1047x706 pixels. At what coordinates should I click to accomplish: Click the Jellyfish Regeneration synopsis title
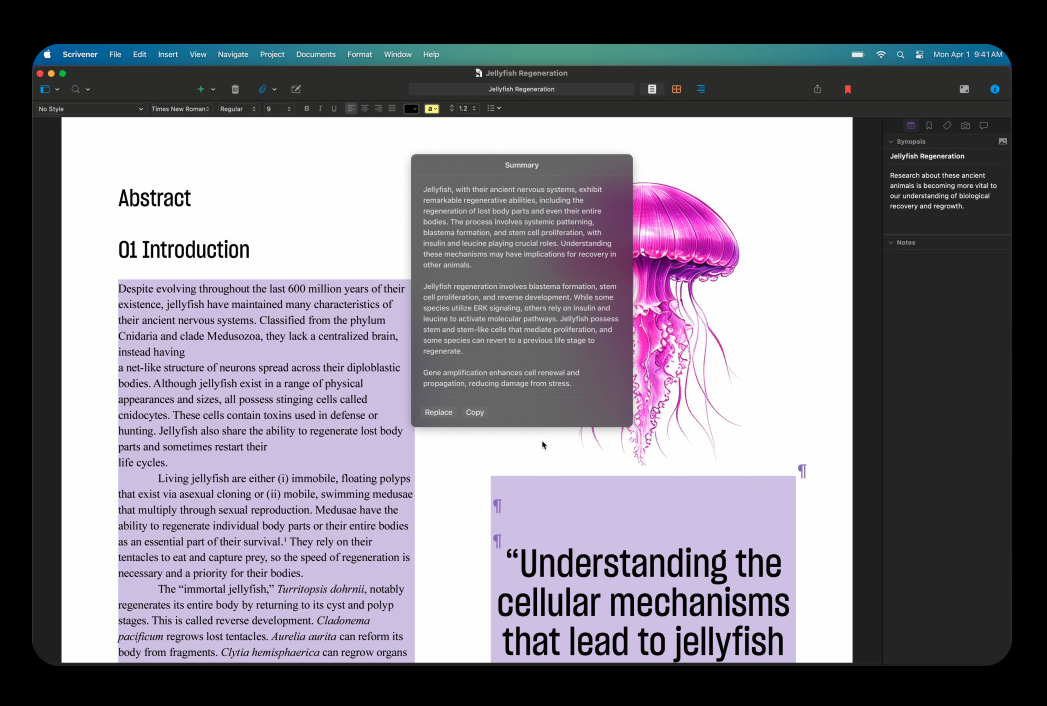[x=927, y=156]
